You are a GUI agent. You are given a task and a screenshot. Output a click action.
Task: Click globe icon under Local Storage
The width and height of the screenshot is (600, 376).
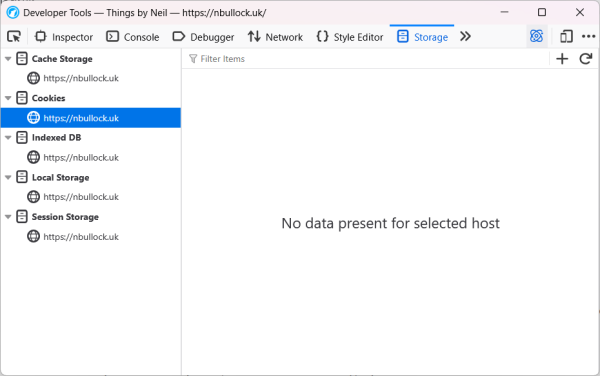pyautogui.click(x=33, y=197)
